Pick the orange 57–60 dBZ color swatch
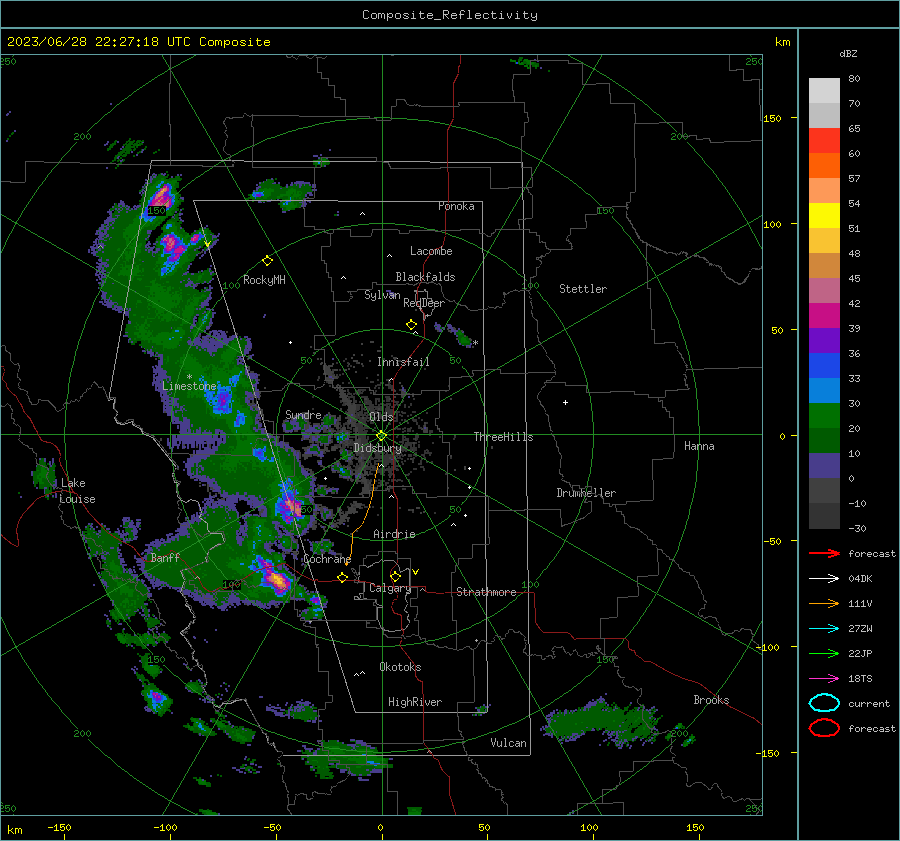 click(824, 166)
